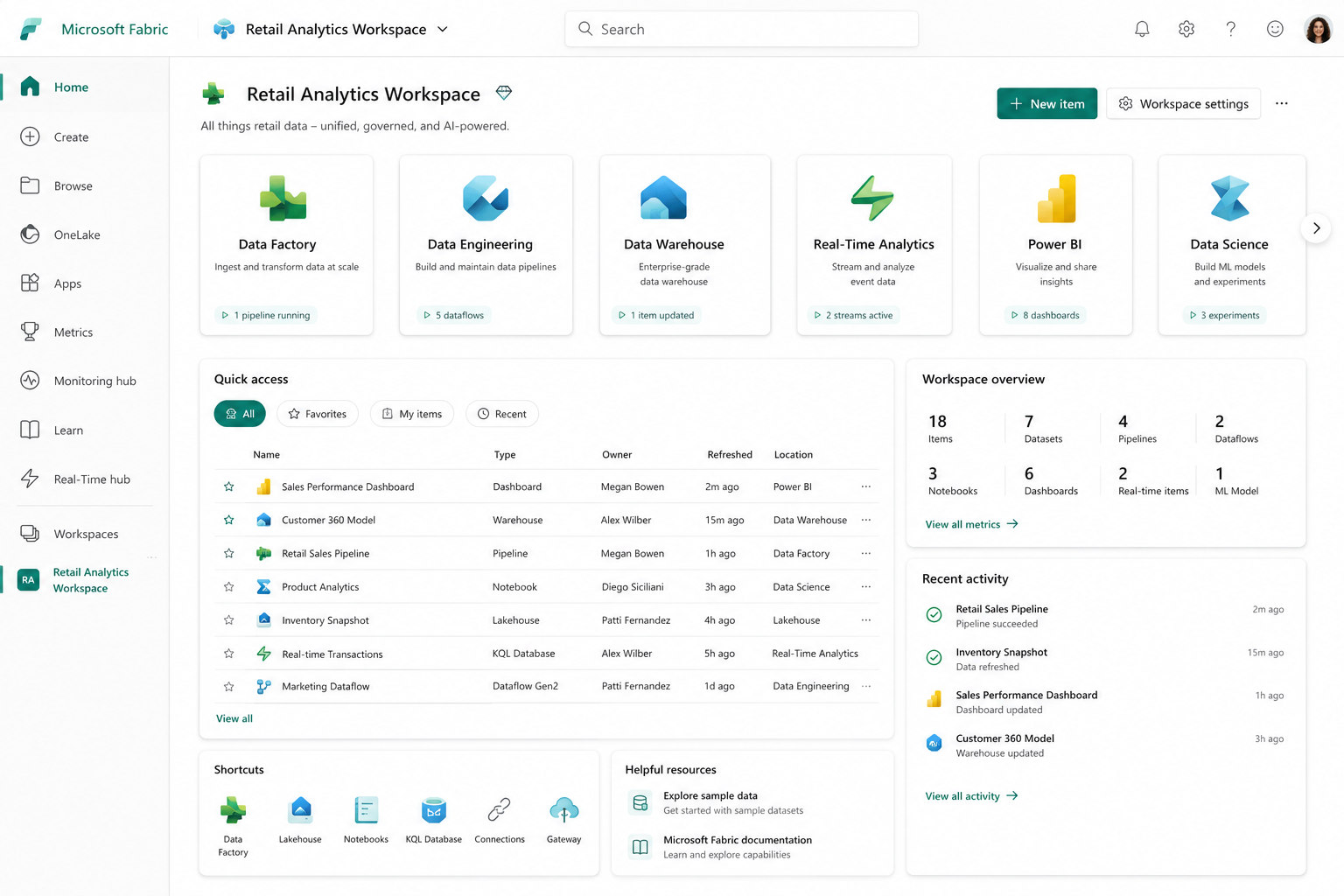Toggle favorite star for Inventory Snapshot
This screenshot has height=896, width=1344.
point(228,620)
